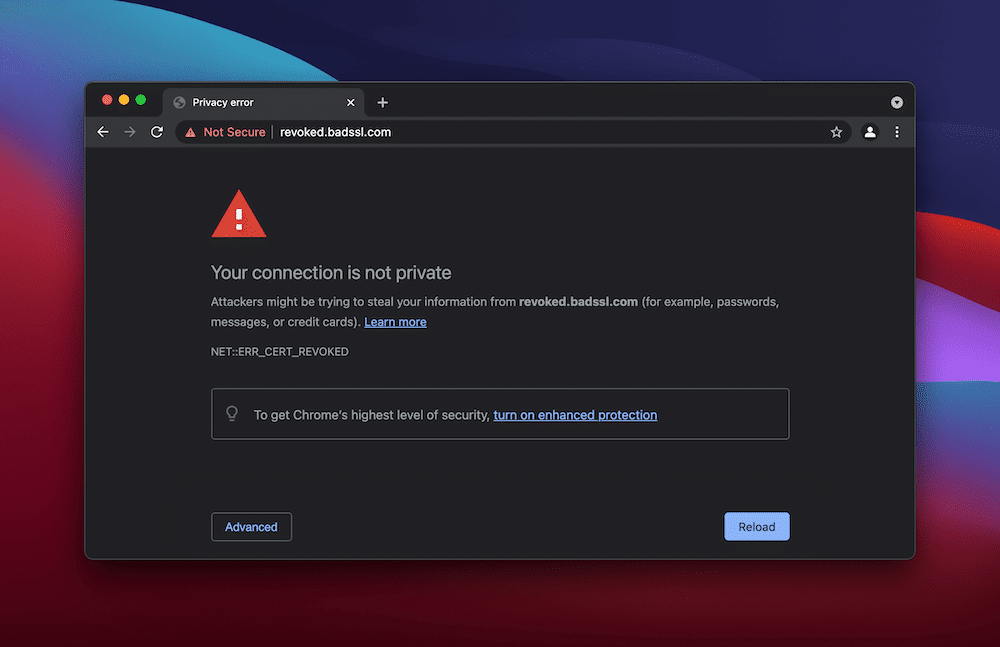This screenshot has width=1000, height=647.
Task: Click the lightbulb icon in the protection banner
Action: (x=232, y=413)
